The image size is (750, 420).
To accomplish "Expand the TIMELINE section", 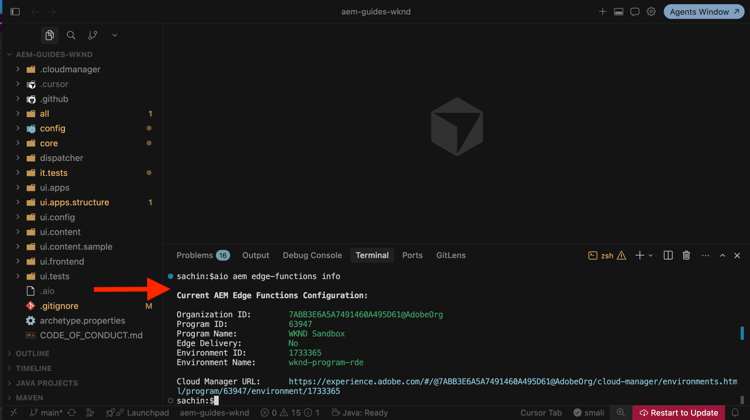I will click(33, 368).
